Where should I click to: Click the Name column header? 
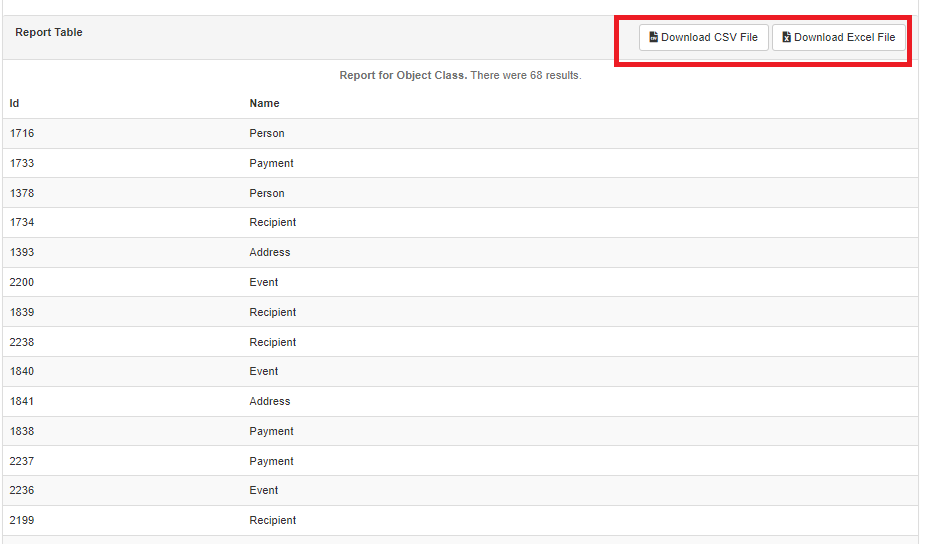tap(264, 103)
